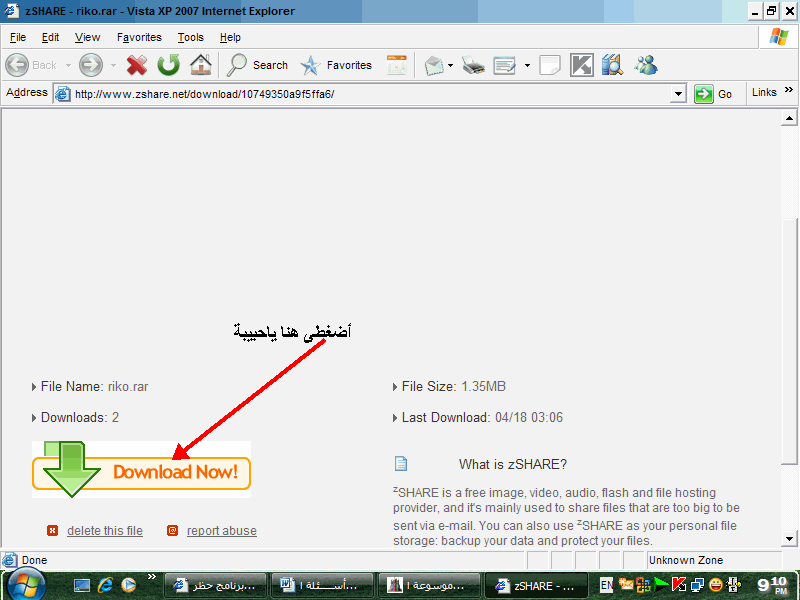Click the What is zSHARE? heading

tap(513, 464)
